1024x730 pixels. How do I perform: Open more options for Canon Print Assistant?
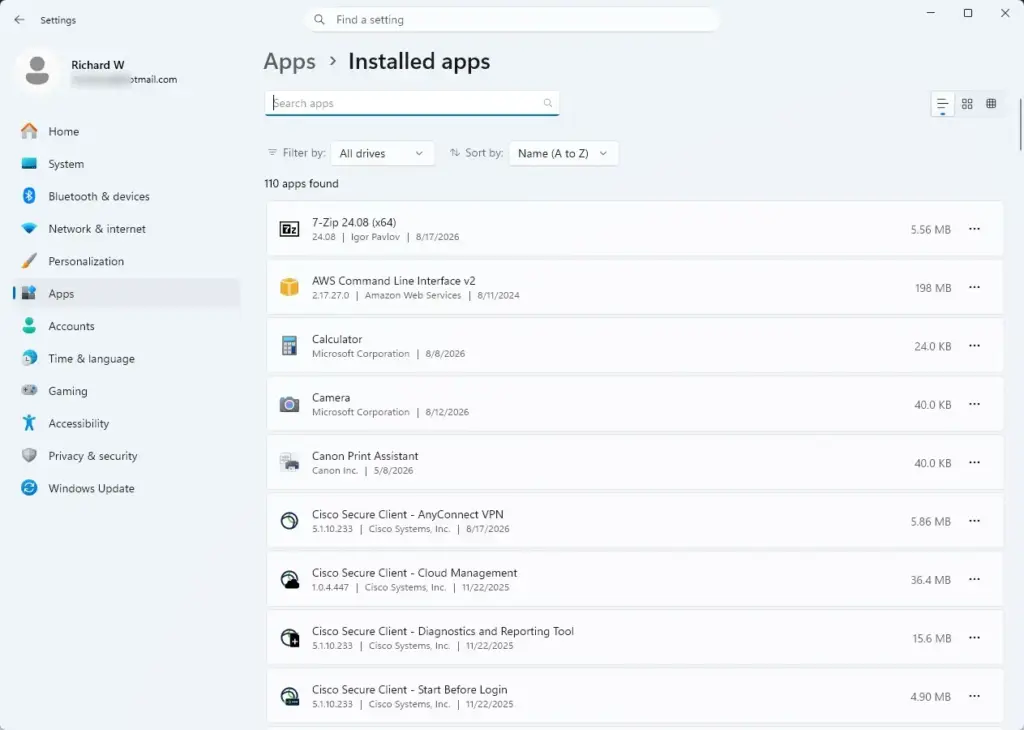[974, 462]
